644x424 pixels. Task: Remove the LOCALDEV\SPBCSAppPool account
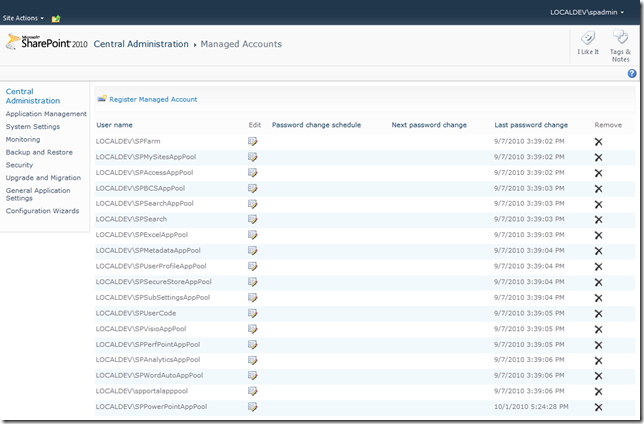click(598, 189)
